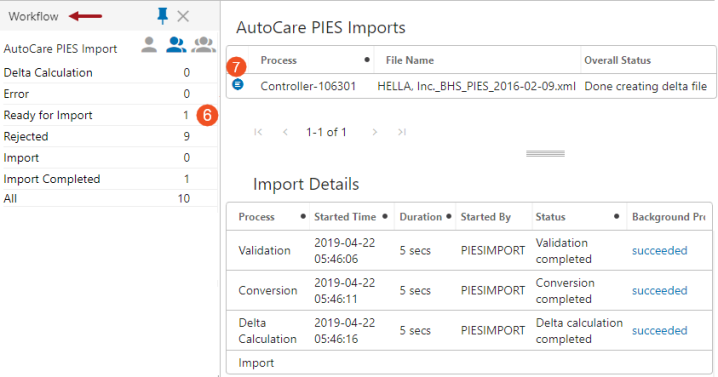Pin the Workflow panel

click(x=162, y=16)
